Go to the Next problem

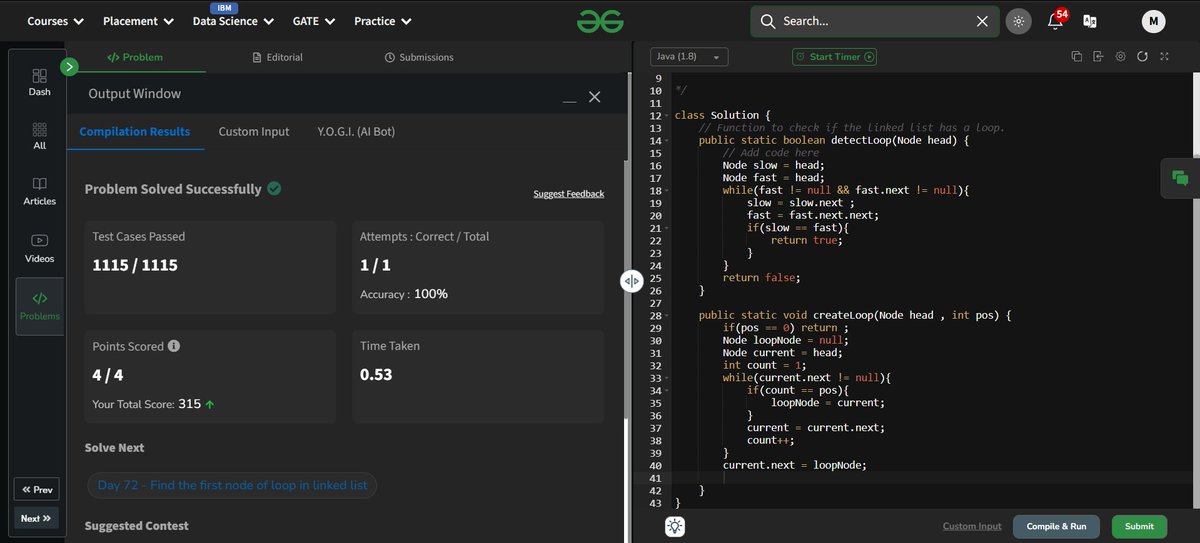pyautogui.click(x=36, y=518)
